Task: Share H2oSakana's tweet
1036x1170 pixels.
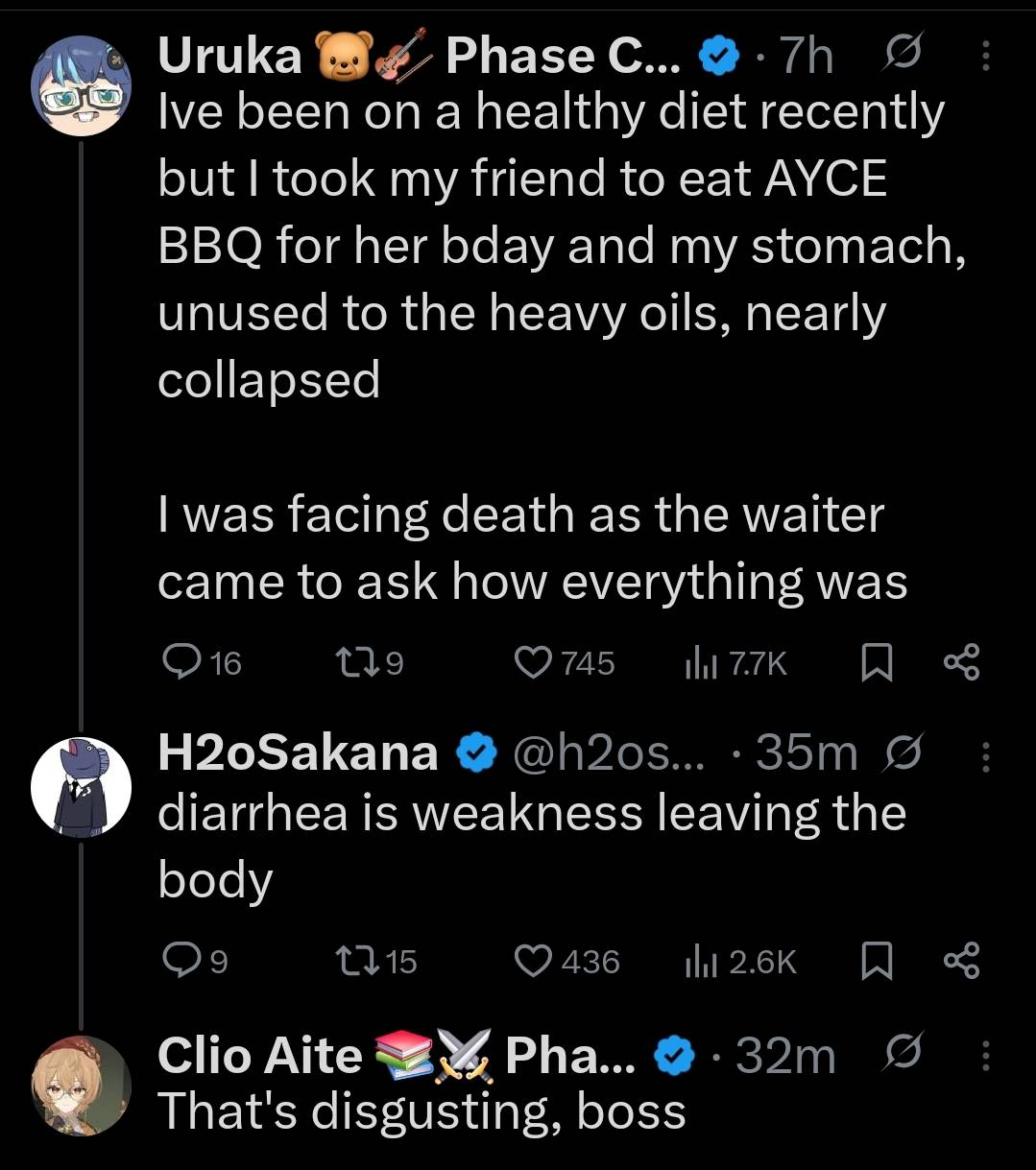Action: (x=961, y=961)
